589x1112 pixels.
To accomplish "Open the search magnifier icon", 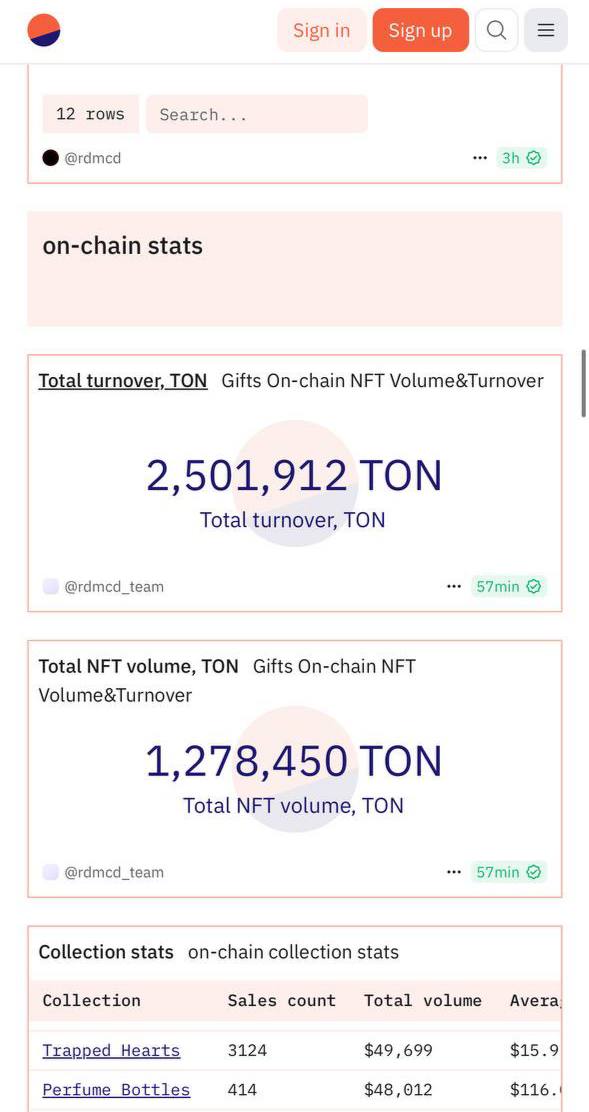I will [x=496, y=30].
